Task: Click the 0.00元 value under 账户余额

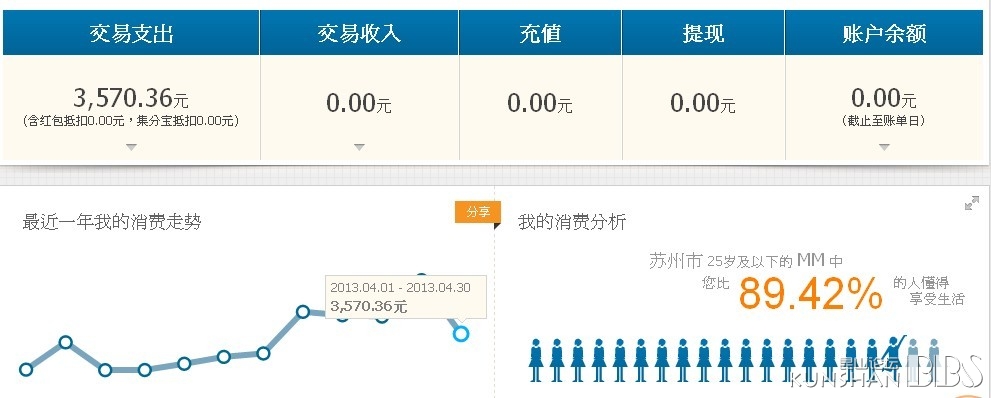Action: pyautogui.click(x=884, y=98)
